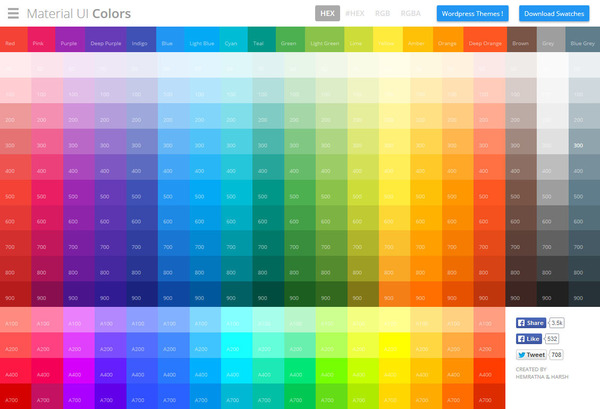The width and height of the screenshot is (600, 409).
Task: Click the Created by Hemratna & Harsh text
Action: (x=542, y=373)
